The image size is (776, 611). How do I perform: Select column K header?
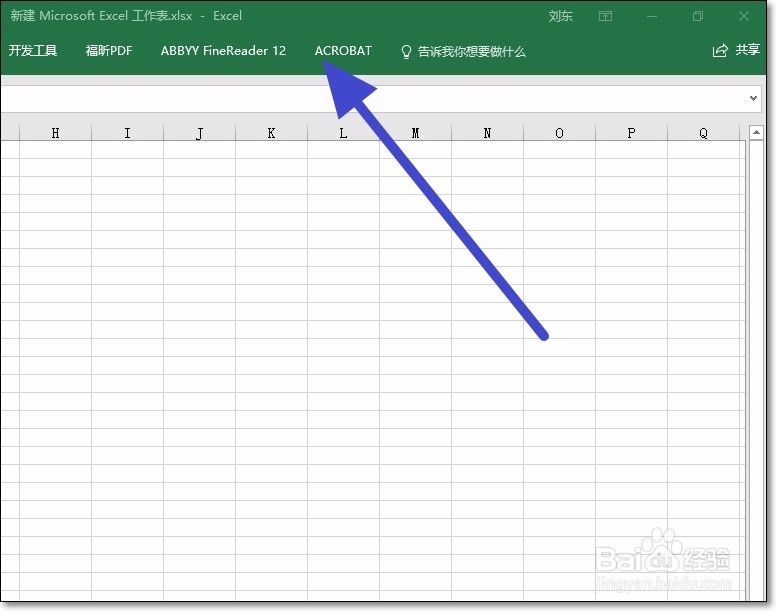click(271, 133)
